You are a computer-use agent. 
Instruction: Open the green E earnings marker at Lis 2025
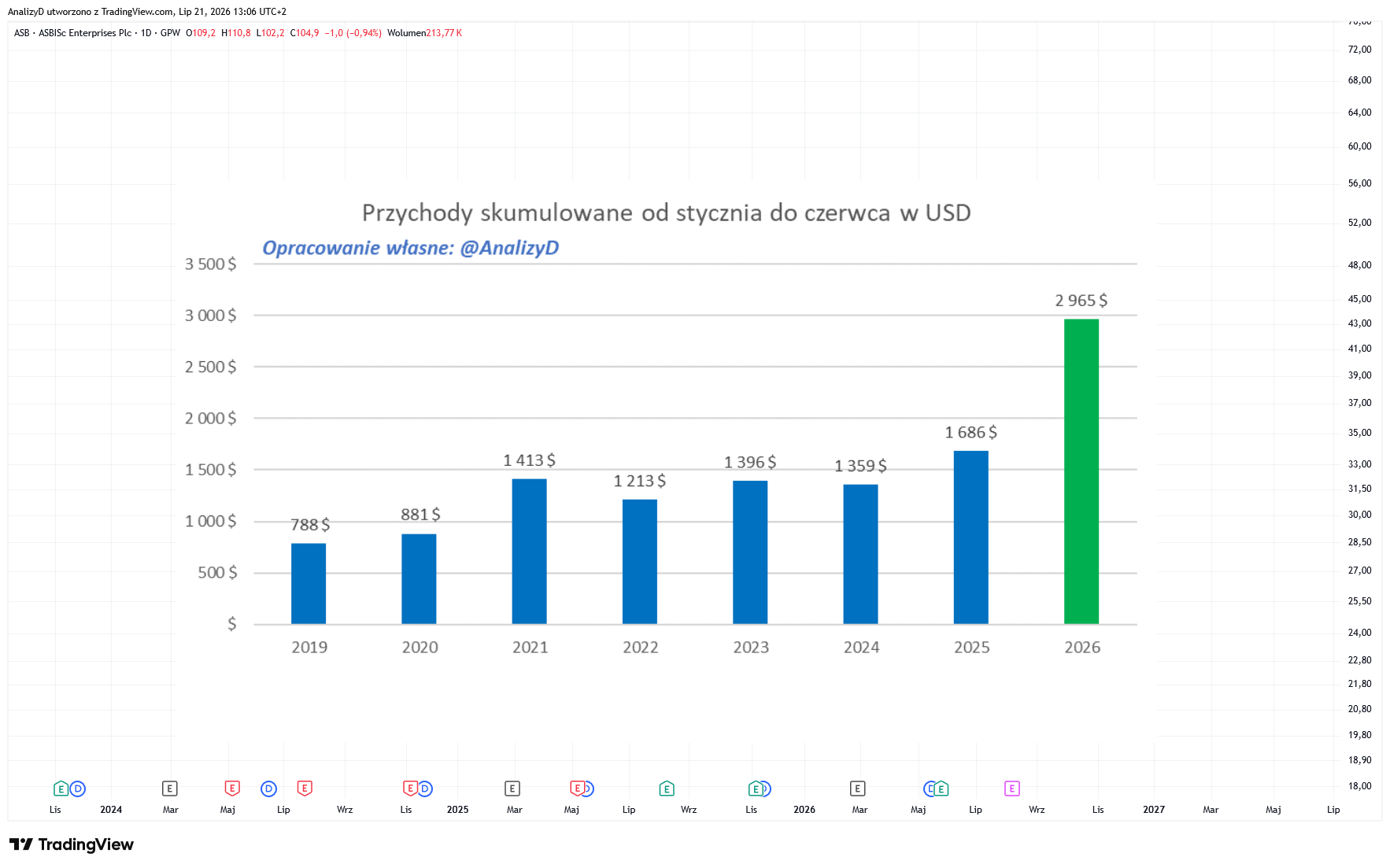[x=756, y=789]
